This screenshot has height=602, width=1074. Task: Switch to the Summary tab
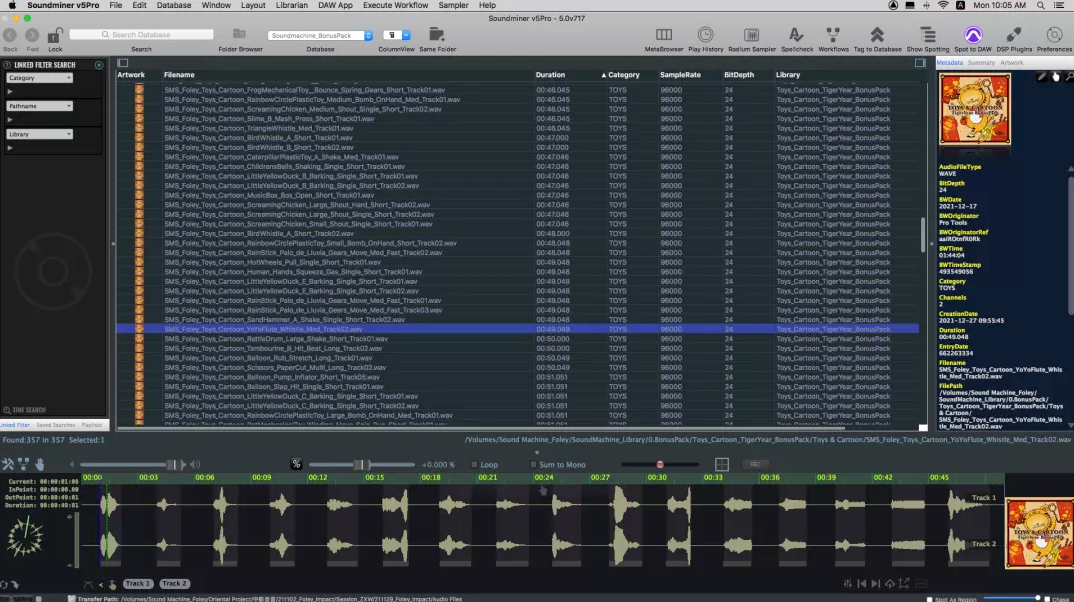pyautogui.click(x=981, y=63)
